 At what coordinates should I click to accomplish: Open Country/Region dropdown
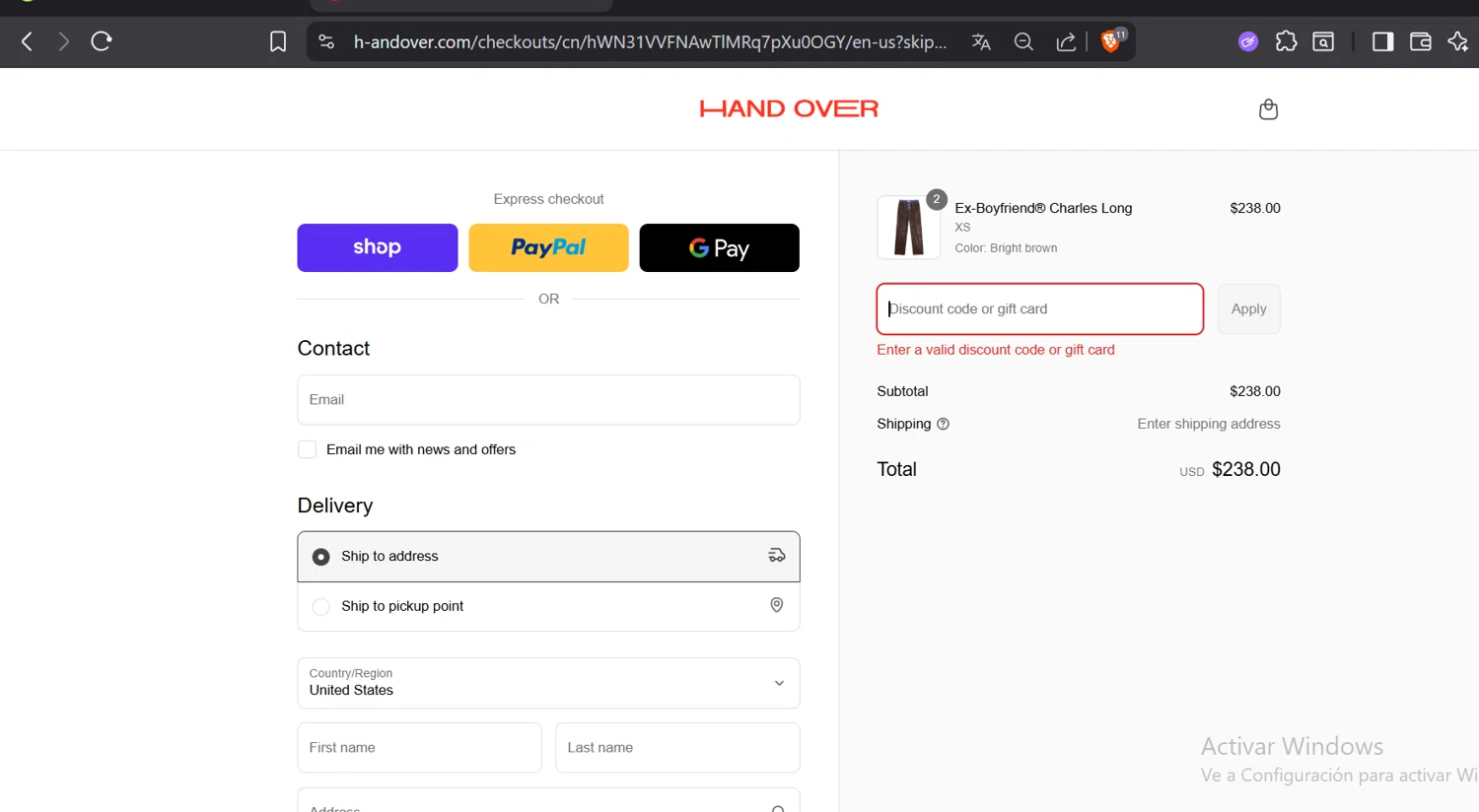click(x=548, y=683)
